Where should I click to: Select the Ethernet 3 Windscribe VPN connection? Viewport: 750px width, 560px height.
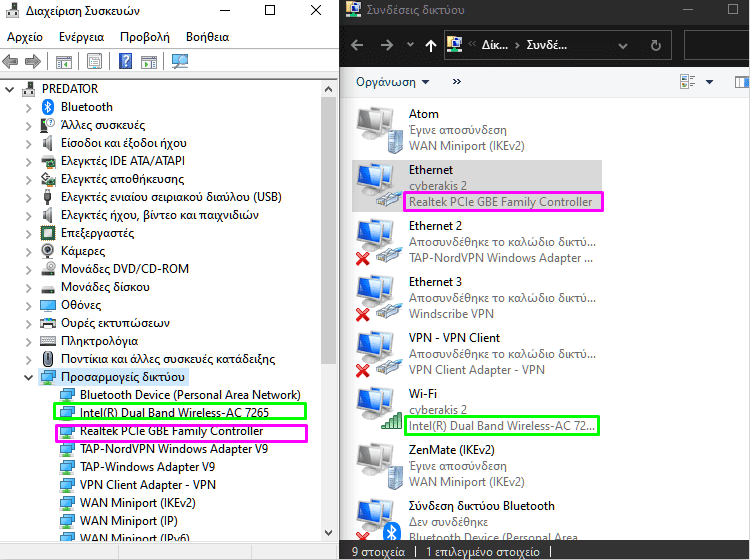477,297
